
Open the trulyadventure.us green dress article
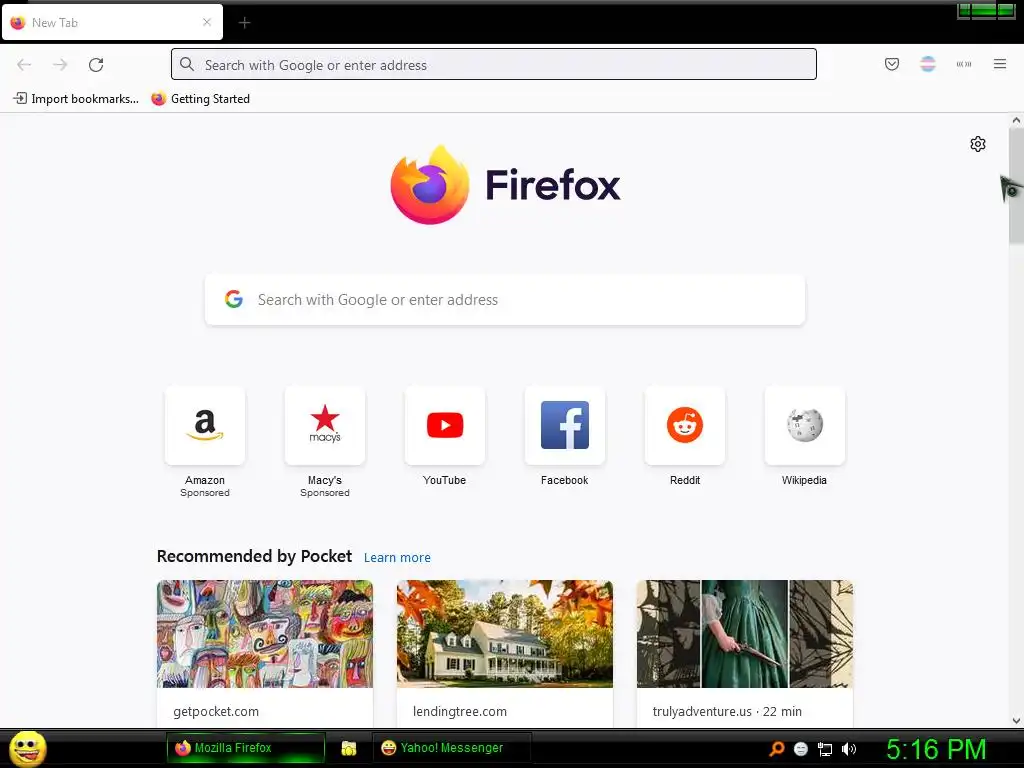(744, 633)
